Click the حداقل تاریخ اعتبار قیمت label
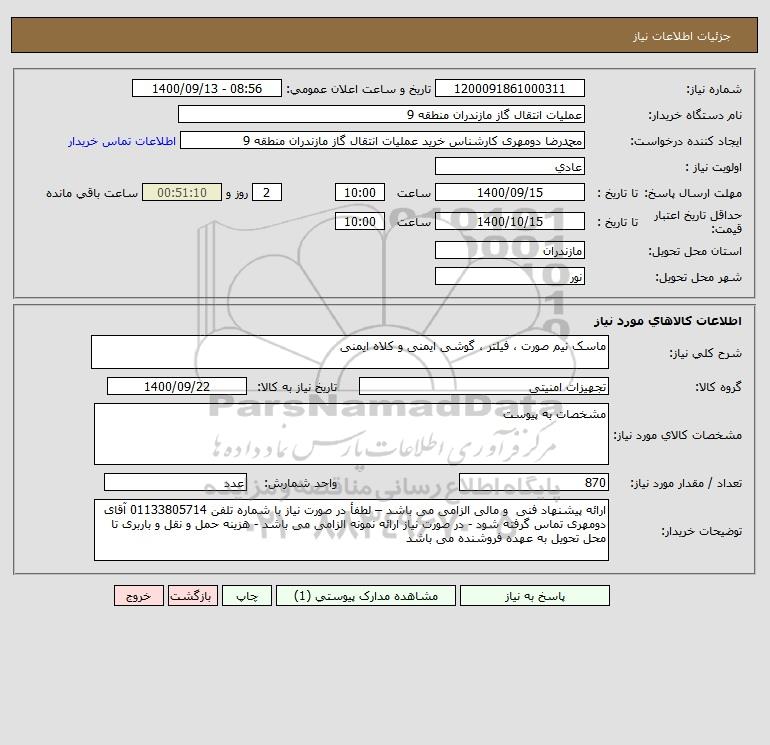This screenshot has height=745, width=770. [698, 222]
